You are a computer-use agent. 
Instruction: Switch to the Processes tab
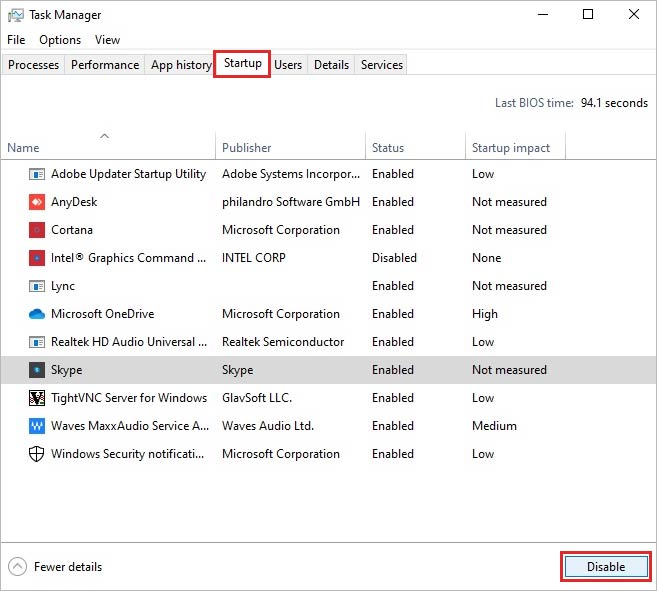pos(34,65)
